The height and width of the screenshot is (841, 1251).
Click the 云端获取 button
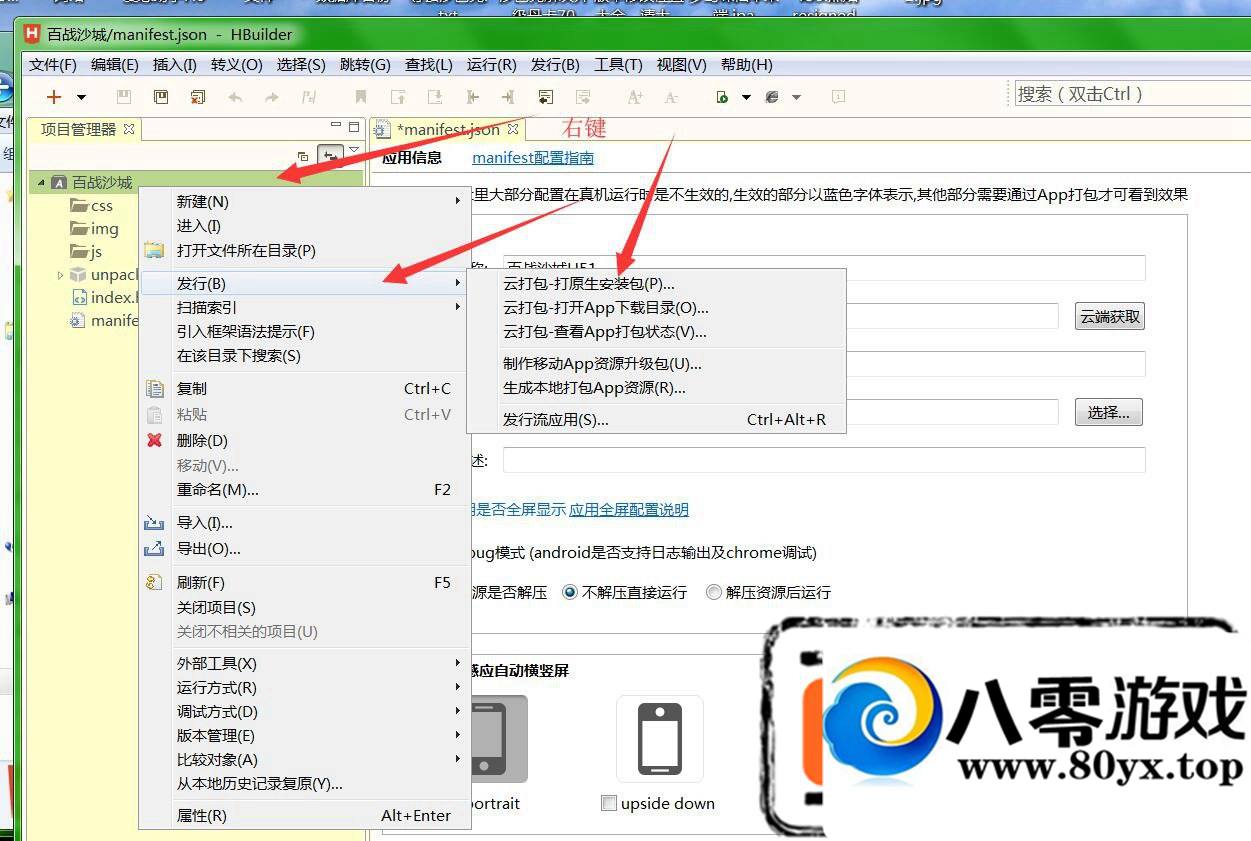(x=1109, y=317)
